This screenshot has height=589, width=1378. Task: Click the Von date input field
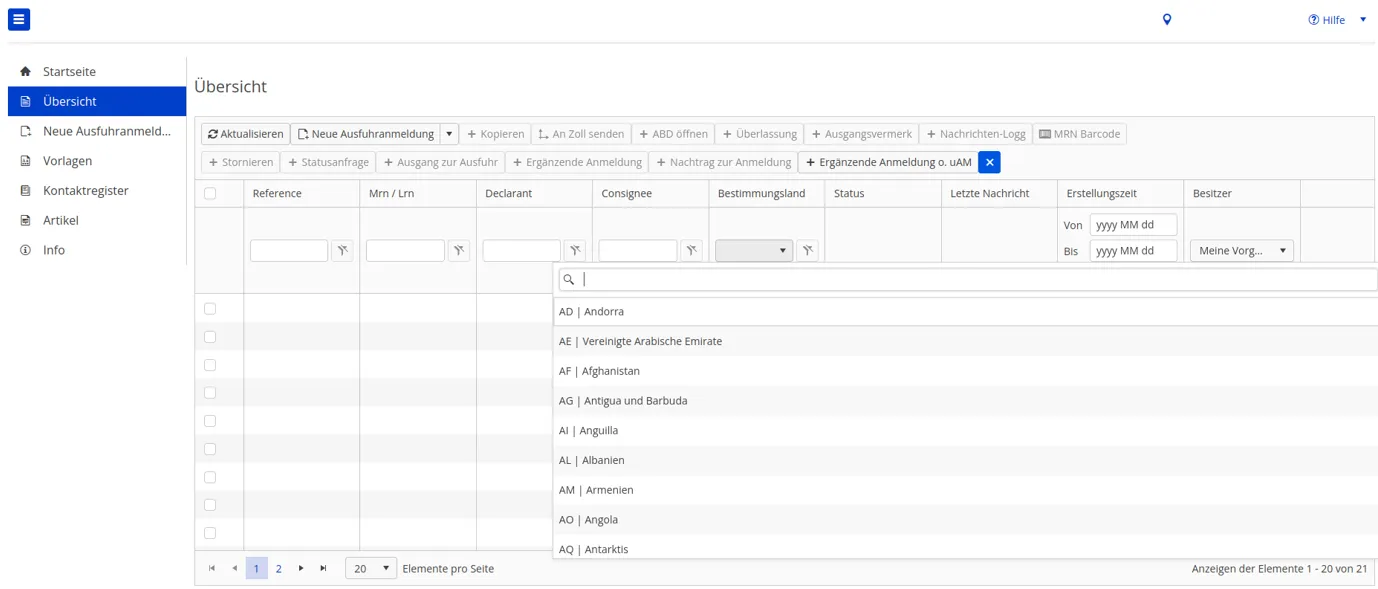1132,225
